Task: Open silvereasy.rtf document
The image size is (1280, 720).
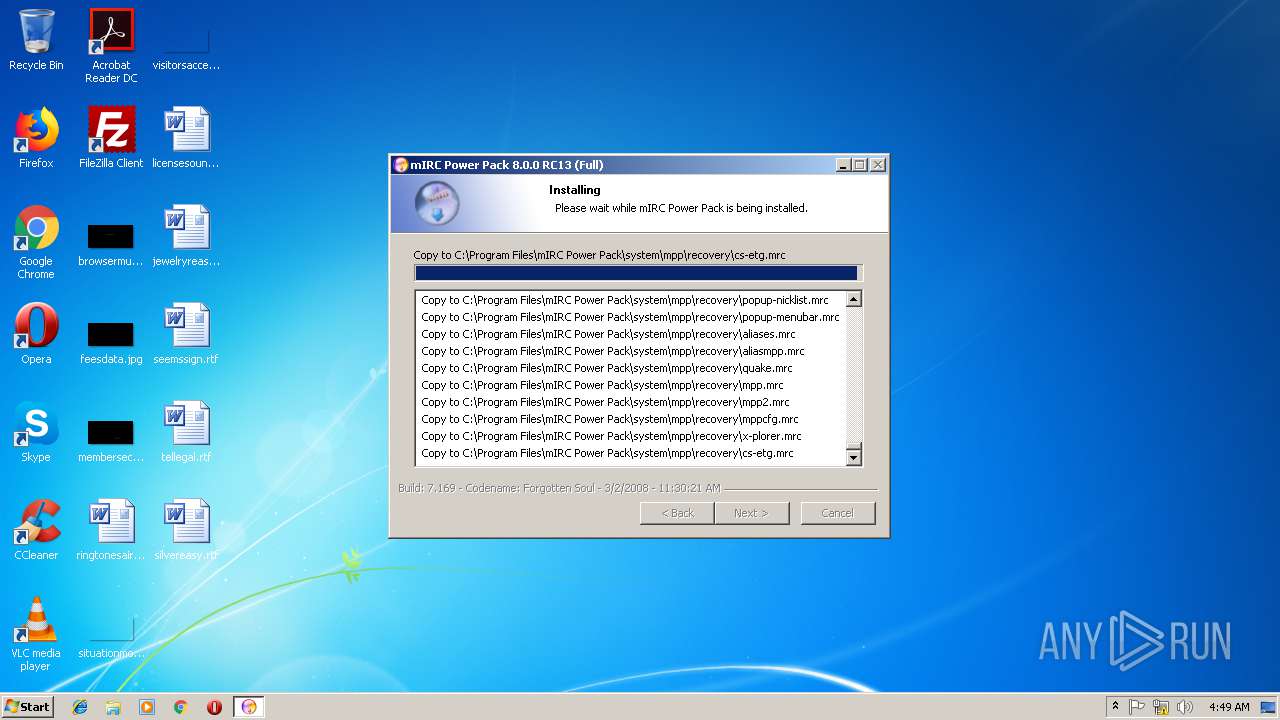Action: pos(186,530)
